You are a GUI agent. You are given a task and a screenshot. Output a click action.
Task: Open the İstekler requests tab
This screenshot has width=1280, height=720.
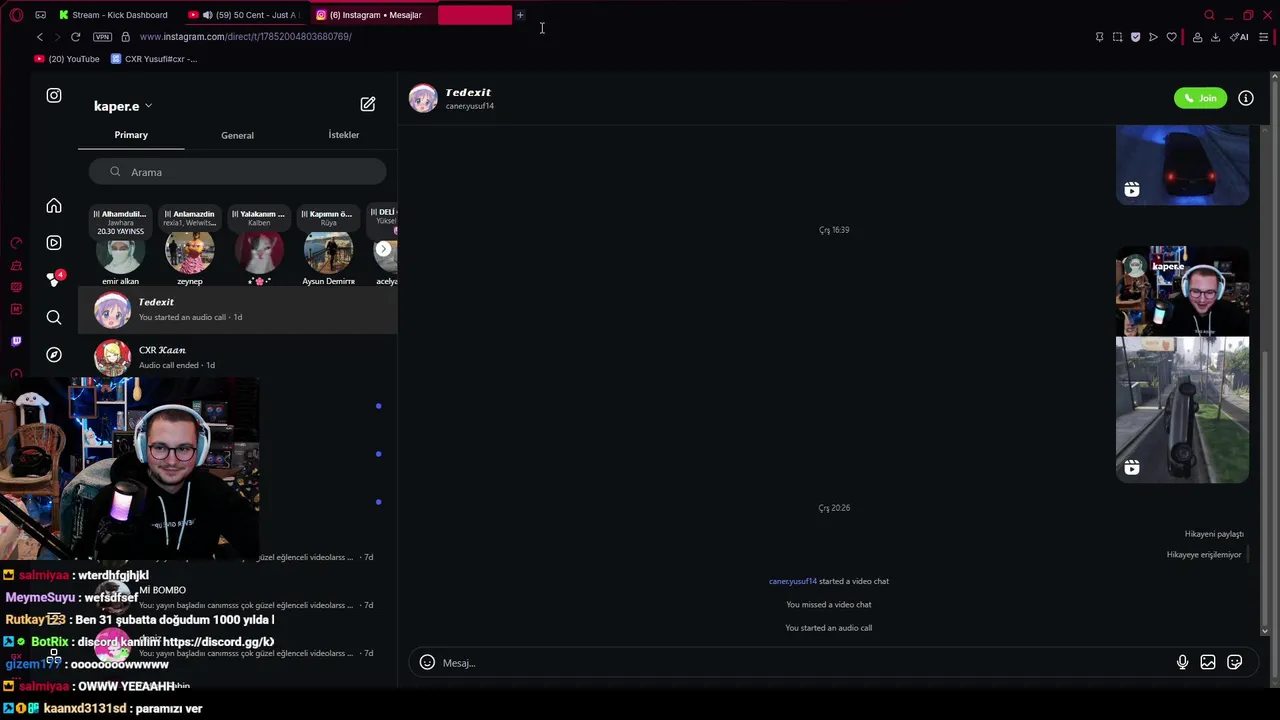point(344,135)
